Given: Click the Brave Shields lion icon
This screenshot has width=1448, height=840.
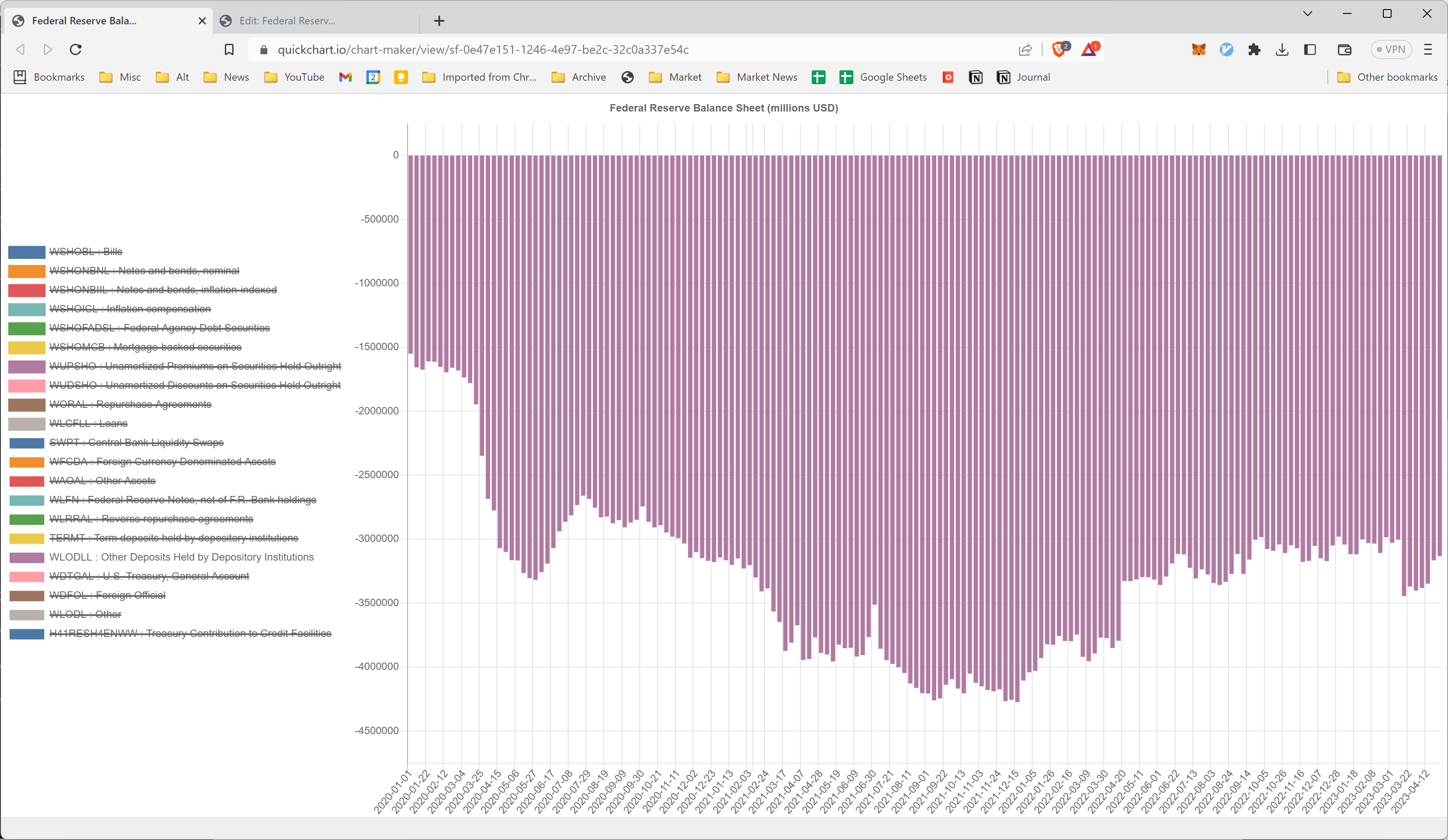Looking at the screenshot, I should click(x=1058, y=49).
